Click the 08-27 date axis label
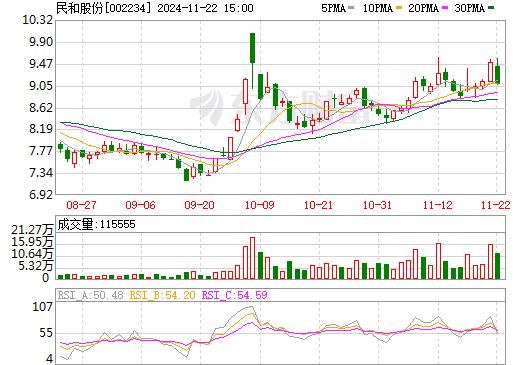 82,205
